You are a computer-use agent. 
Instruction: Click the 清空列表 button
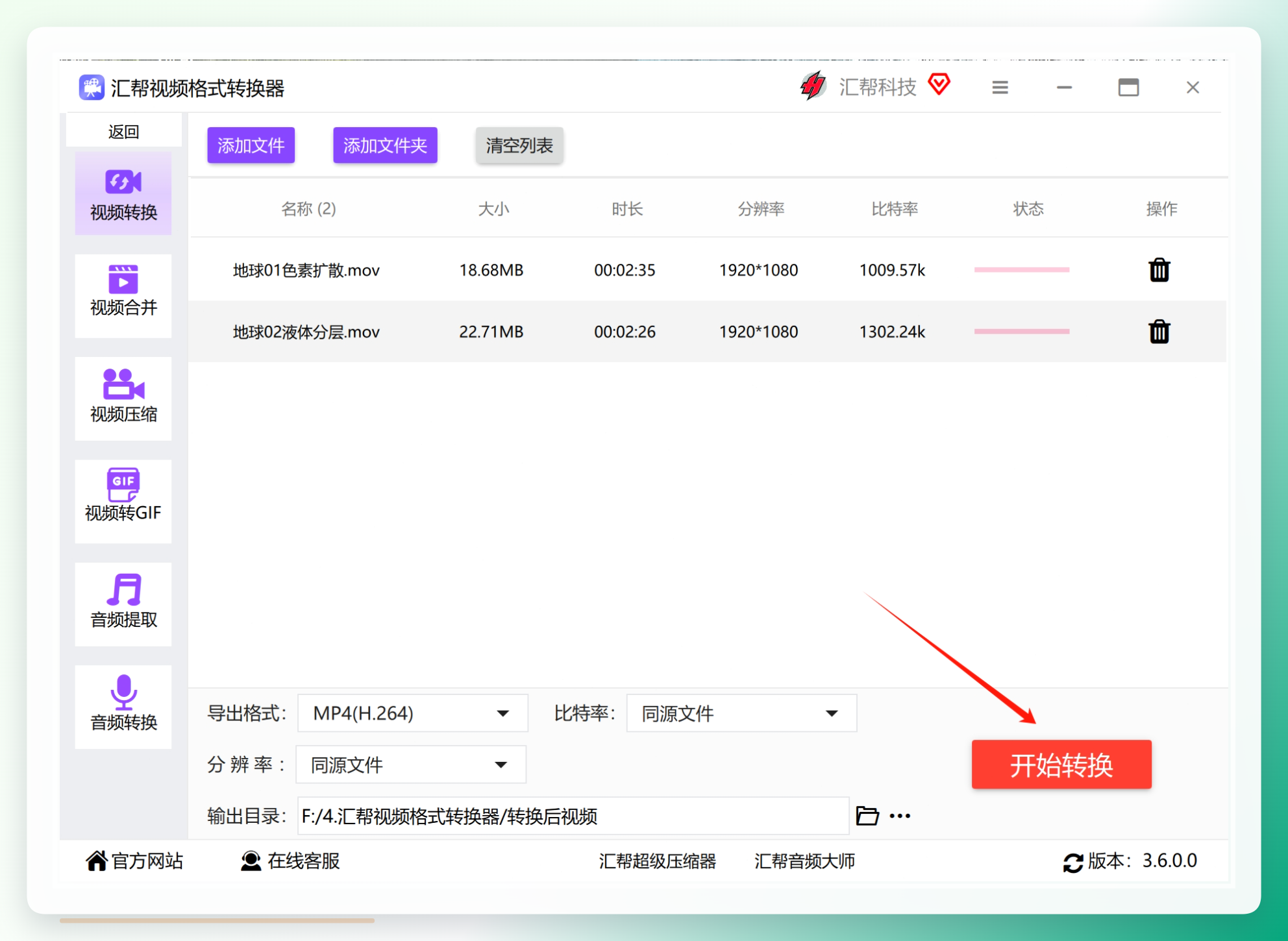(x=519, y=145)
